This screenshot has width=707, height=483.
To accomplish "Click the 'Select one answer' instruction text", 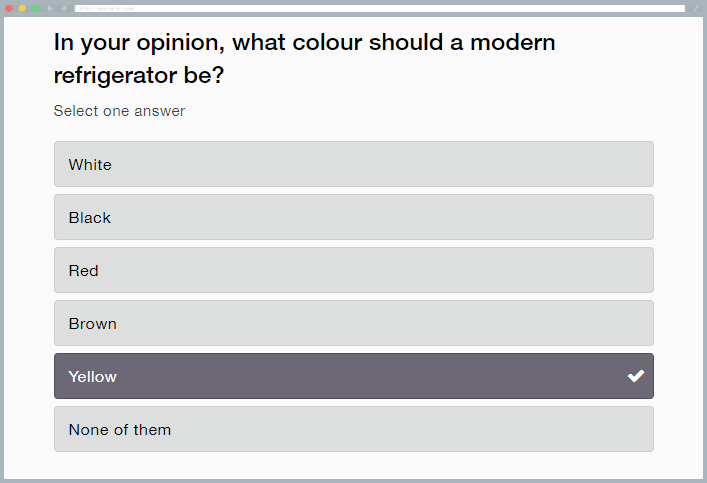I will point(119,111).
